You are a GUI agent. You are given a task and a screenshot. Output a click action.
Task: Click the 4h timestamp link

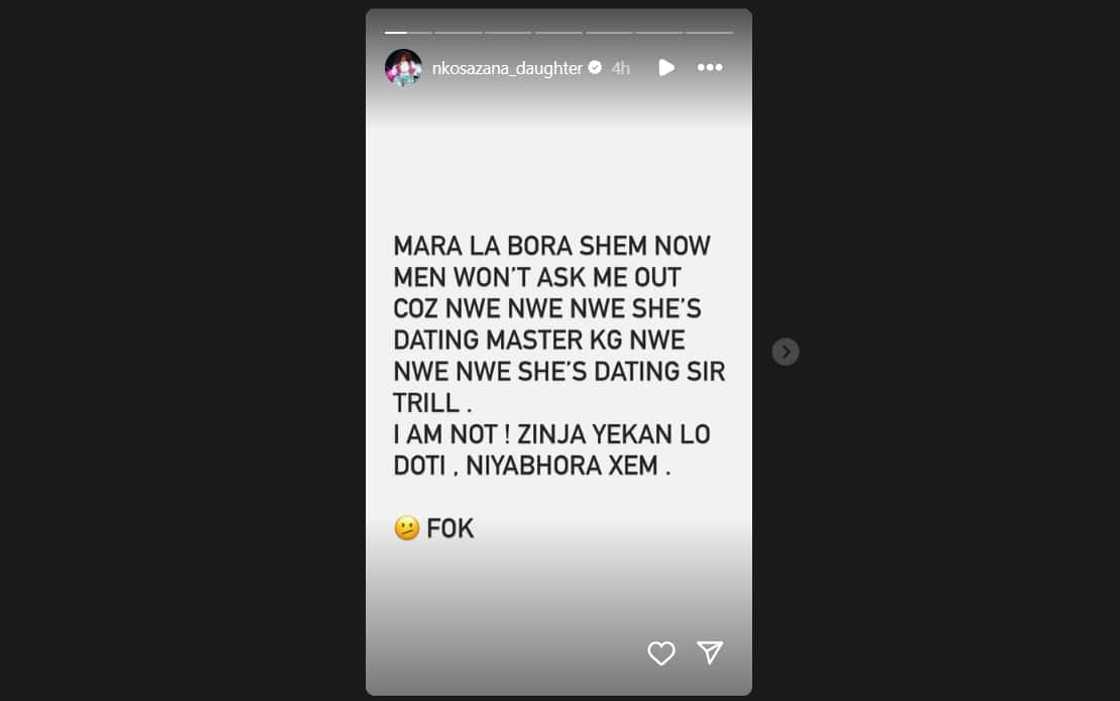(620, 68)
